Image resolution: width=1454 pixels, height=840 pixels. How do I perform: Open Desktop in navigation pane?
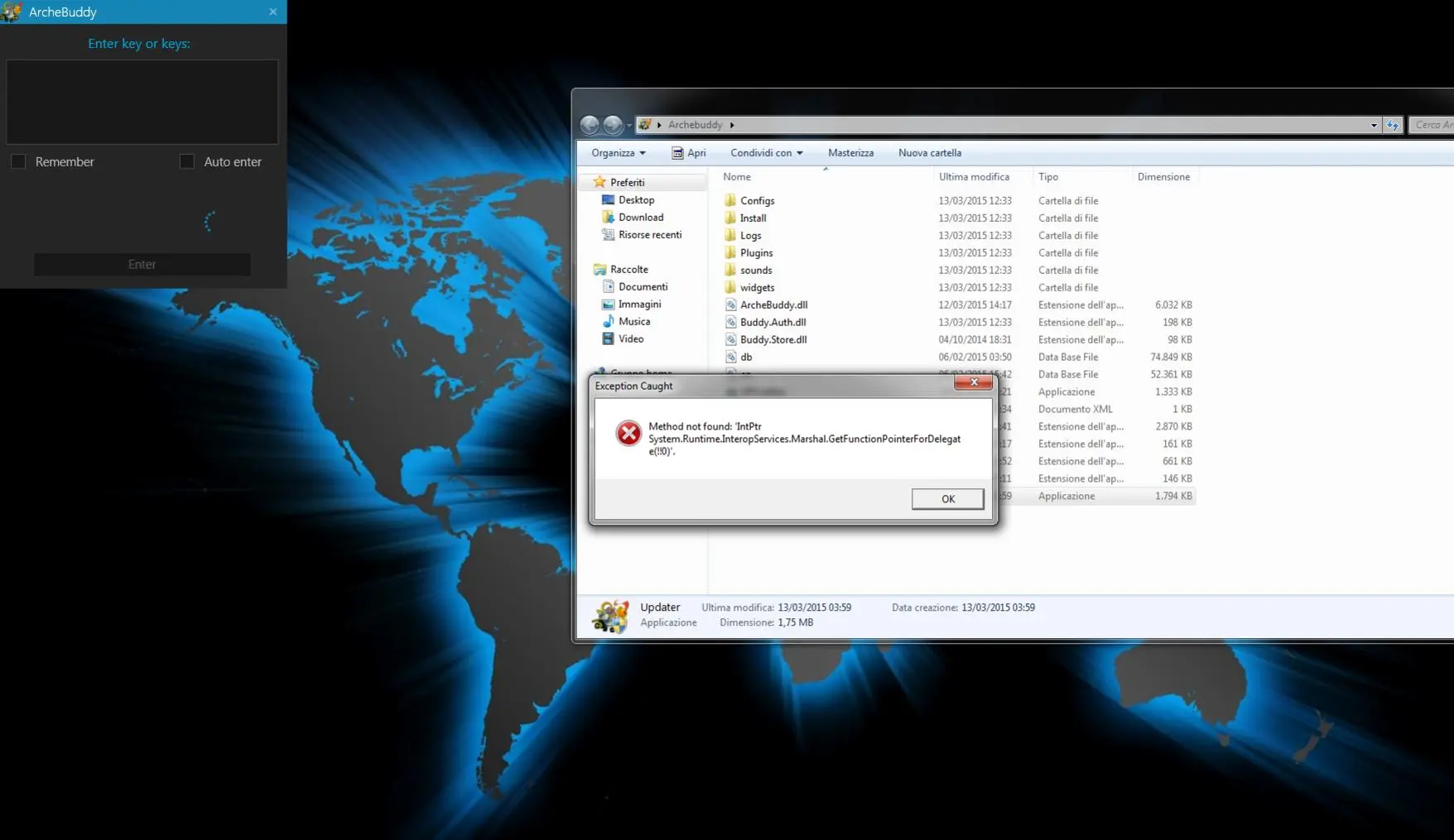click(x=636, y=199)
